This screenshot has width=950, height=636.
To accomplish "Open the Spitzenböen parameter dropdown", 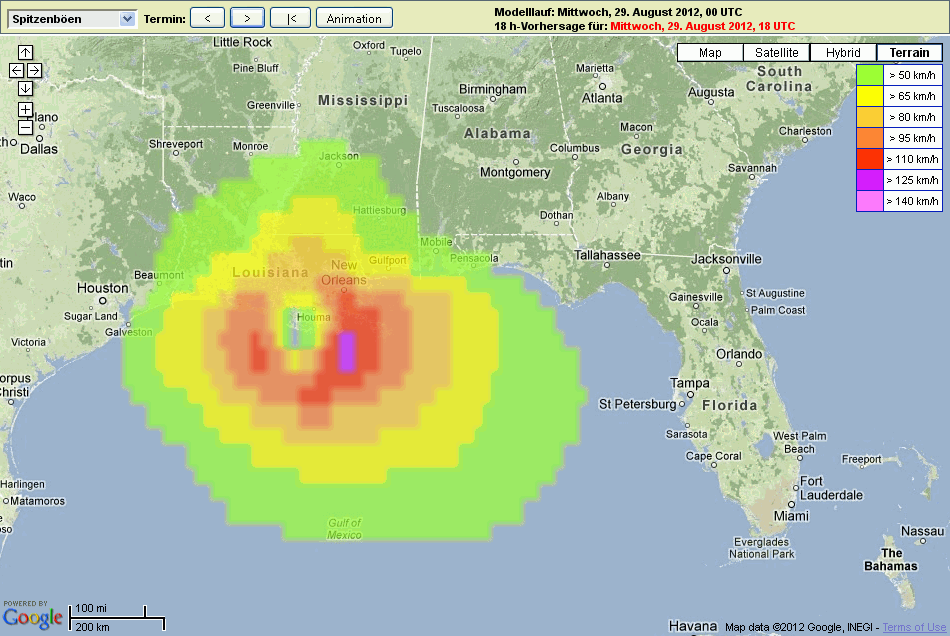I will click(71, 18).
